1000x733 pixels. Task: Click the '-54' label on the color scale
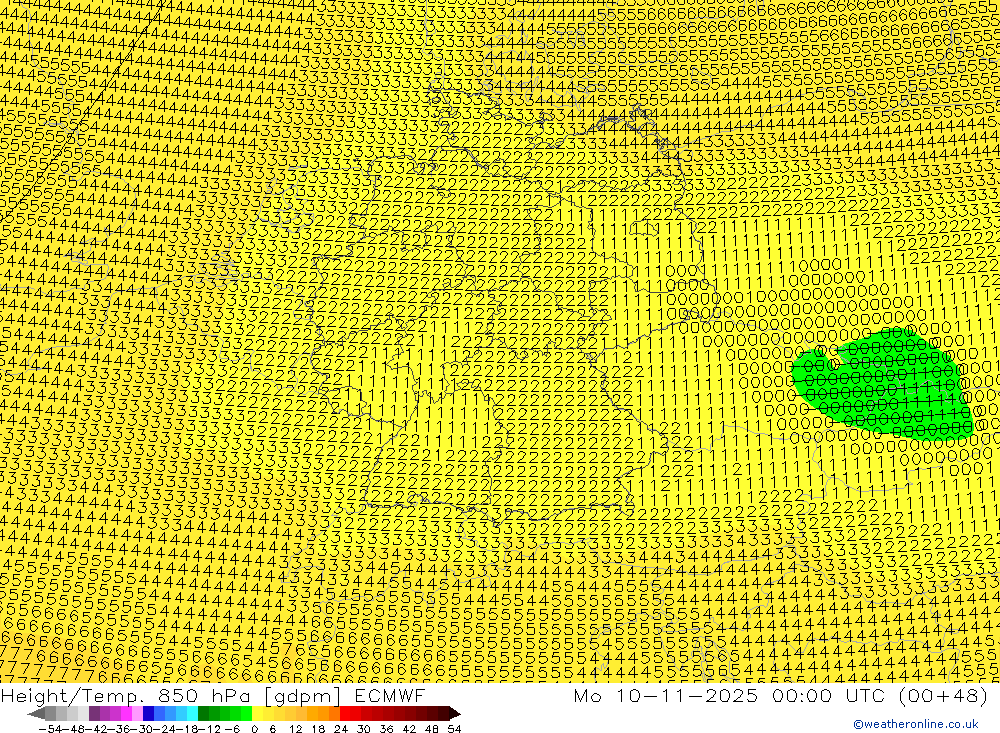point(50,729)
